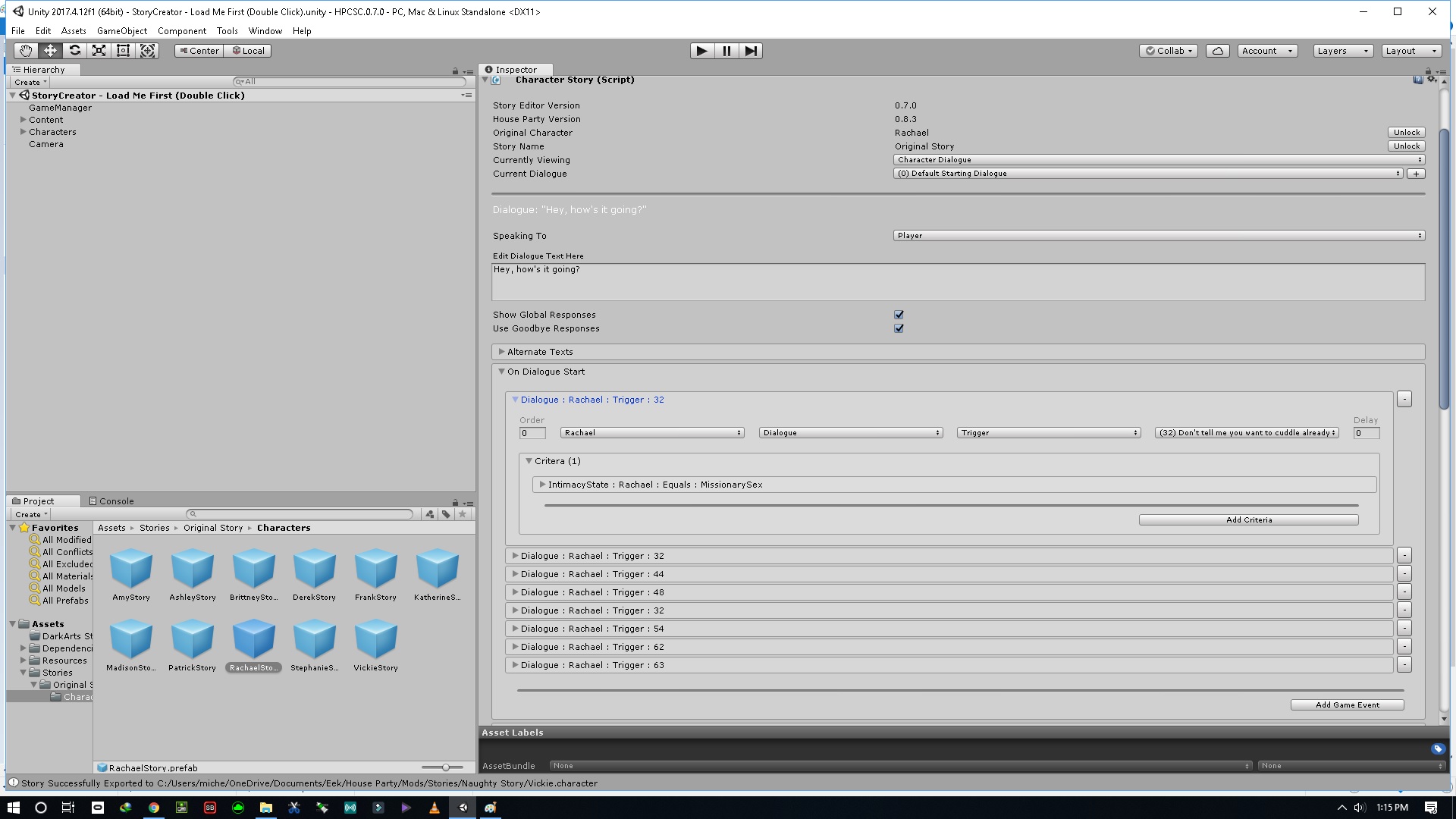Remove Trigger 54 event with minus button
The width and height of the screenshot is (1456, 819).
(1404, 629)
